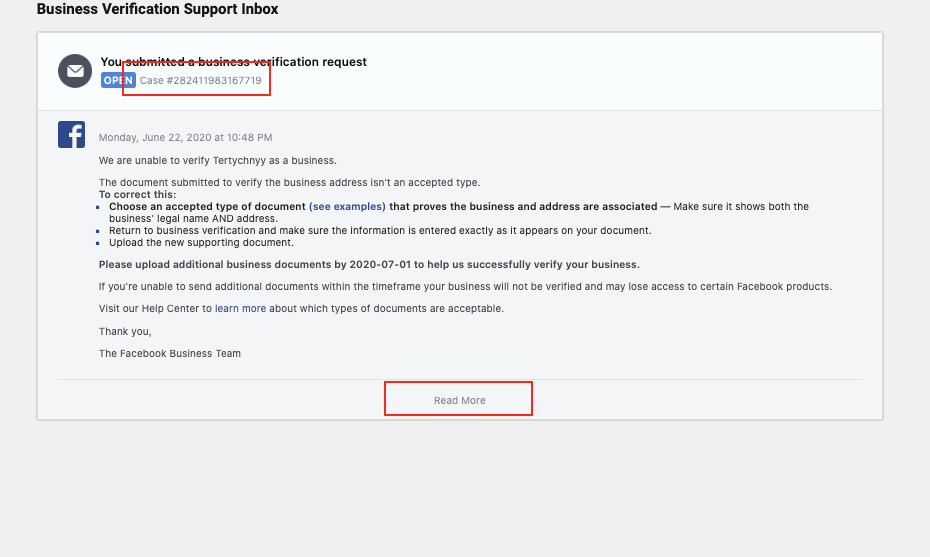Click the envelope message icon

coord(75,71)
